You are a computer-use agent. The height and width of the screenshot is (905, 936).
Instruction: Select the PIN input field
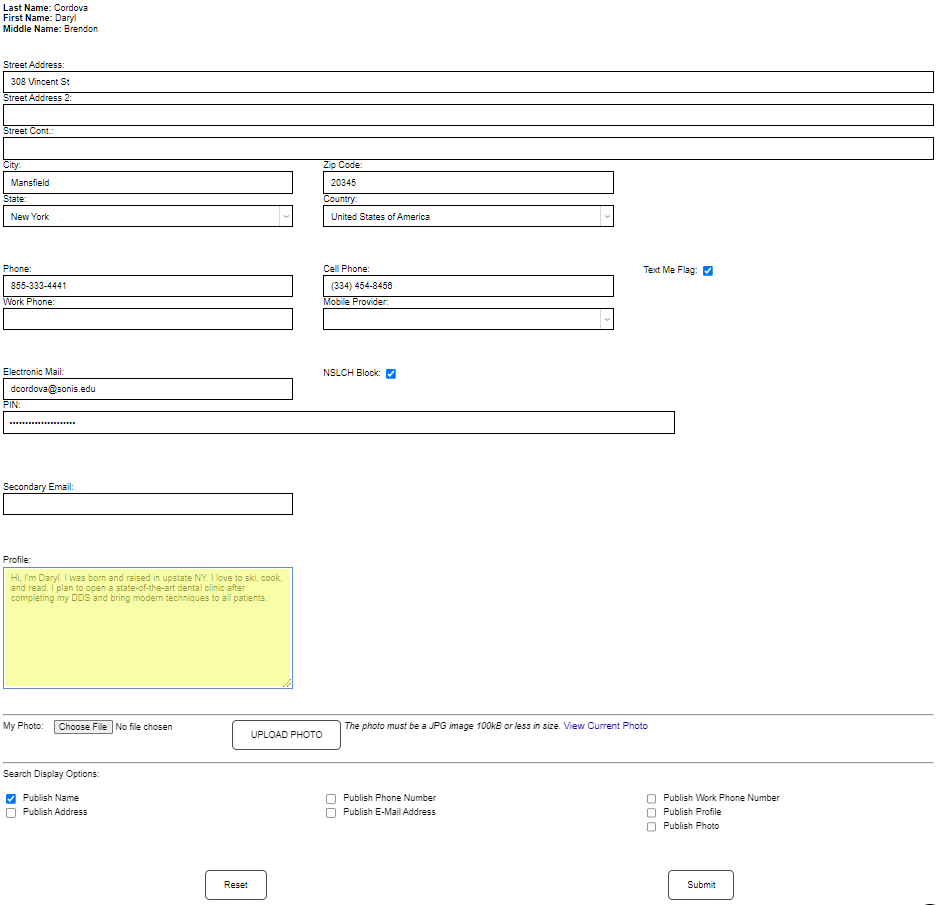point(339,422)
